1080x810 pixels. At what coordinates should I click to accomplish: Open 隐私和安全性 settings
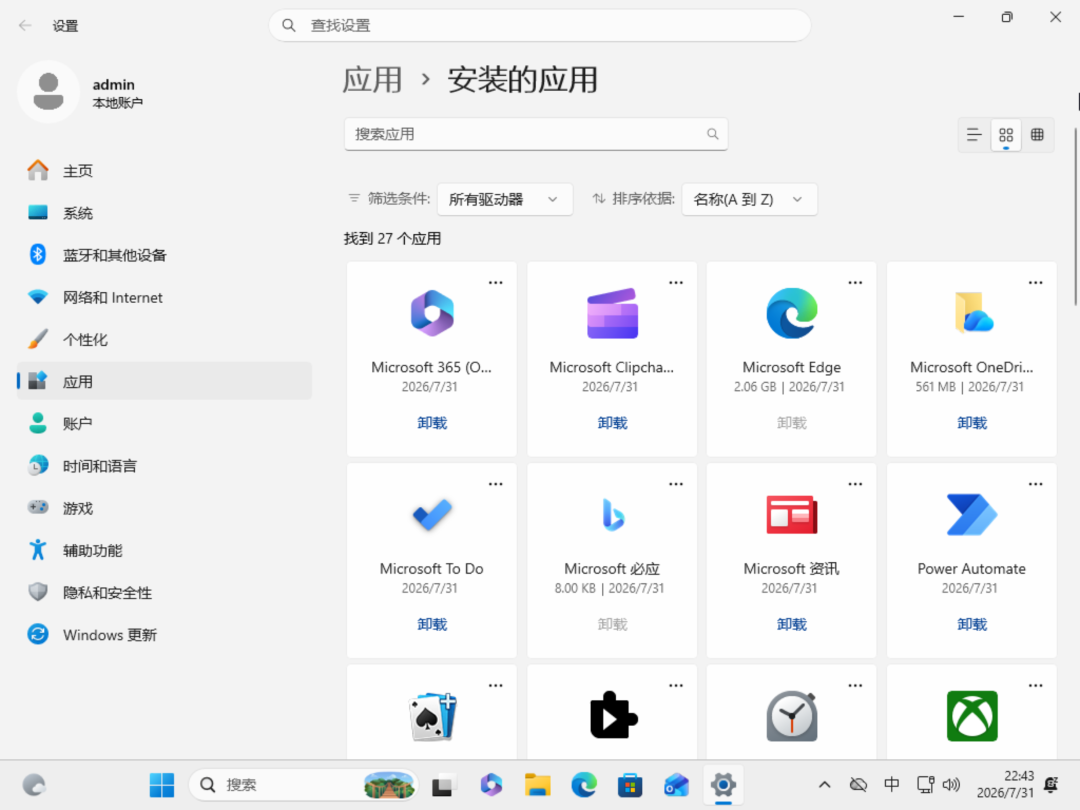pos(164,592)
